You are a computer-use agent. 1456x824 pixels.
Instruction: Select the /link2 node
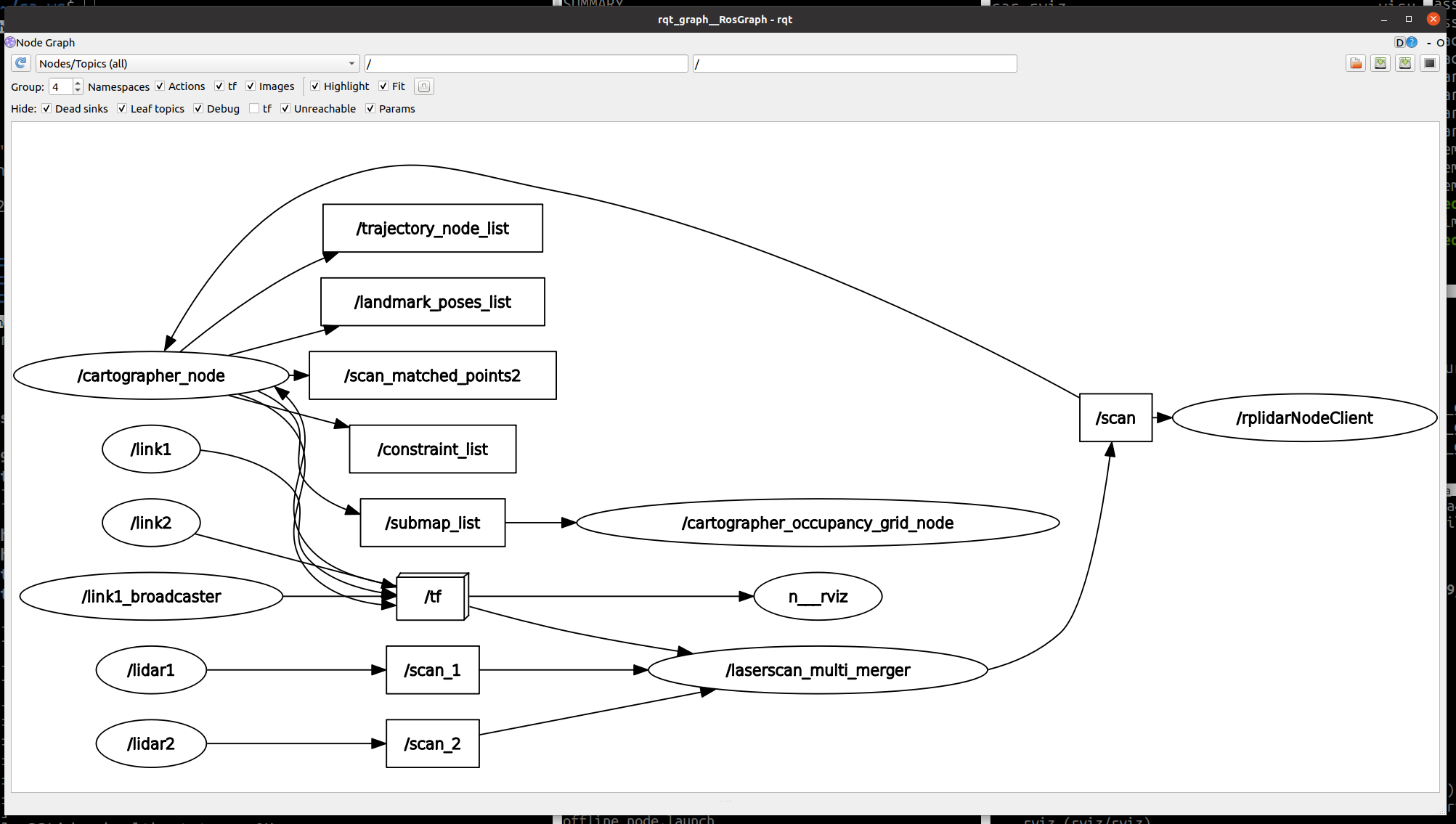pos(151,523)
